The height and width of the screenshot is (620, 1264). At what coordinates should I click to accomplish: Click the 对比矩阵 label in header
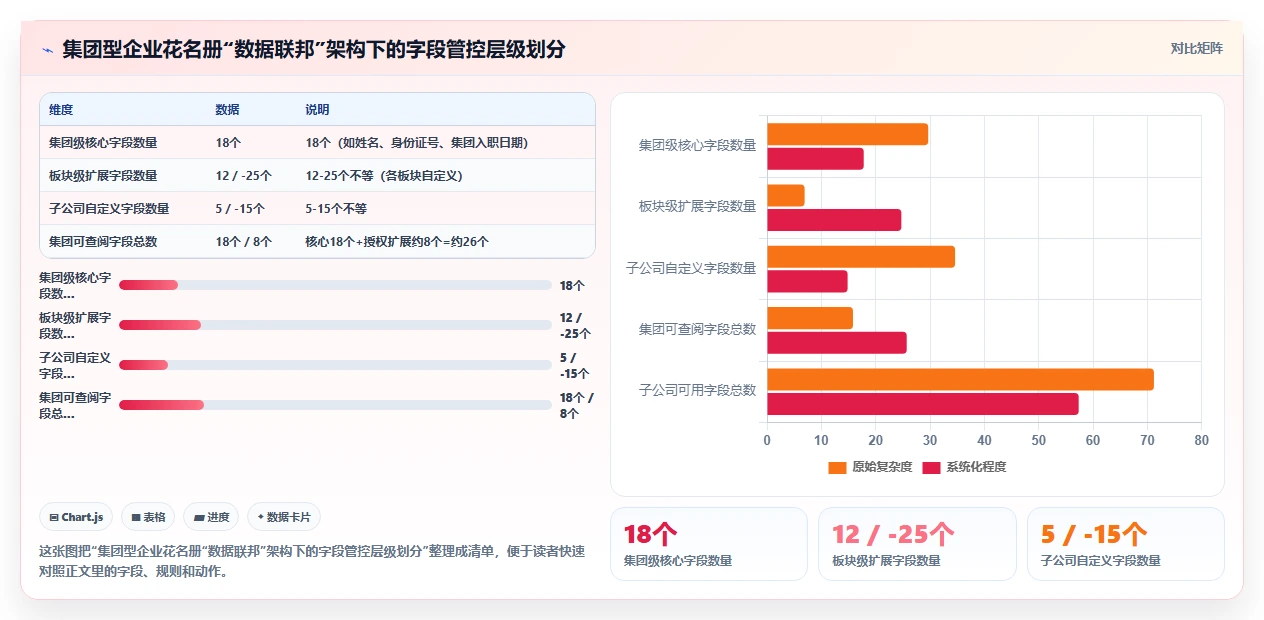[1196, 48]
